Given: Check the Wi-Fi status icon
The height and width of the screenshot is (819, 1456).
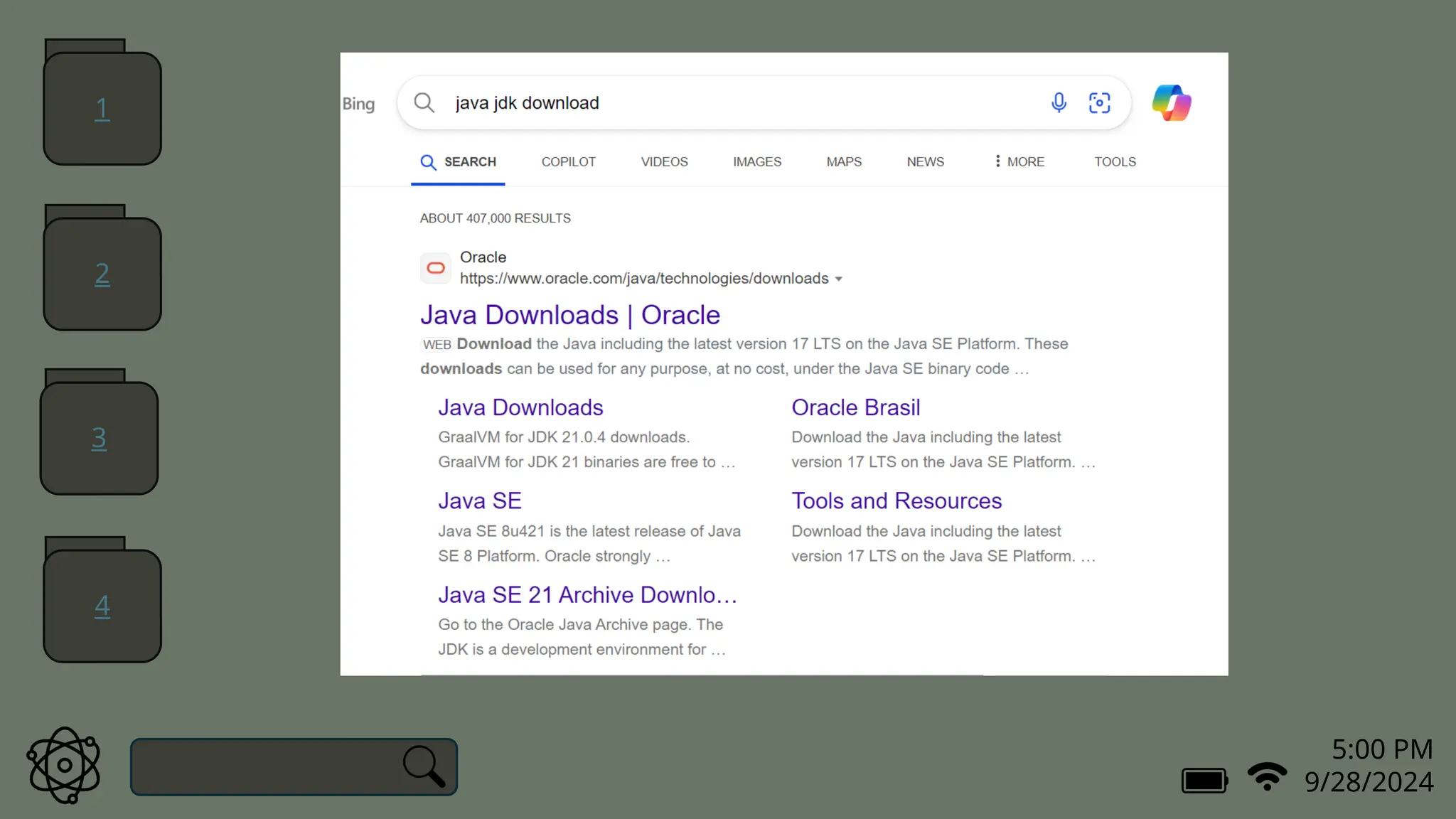Looking at the screenshot, I should [1267, 776].
